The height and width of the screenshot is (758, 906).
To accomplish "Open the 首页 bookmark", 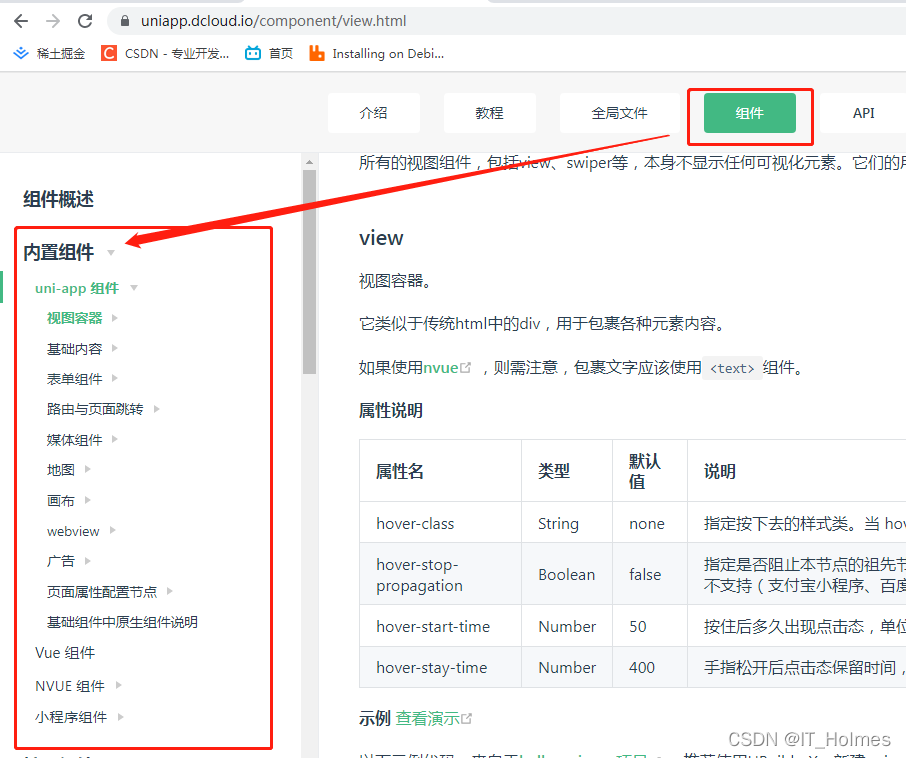I will pos(269,54).
